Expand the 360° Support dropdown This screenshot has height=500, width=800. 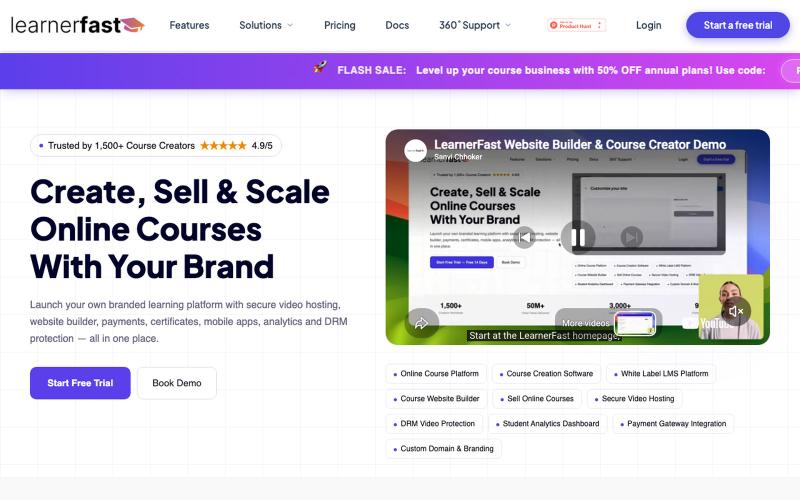click(474, 25)
